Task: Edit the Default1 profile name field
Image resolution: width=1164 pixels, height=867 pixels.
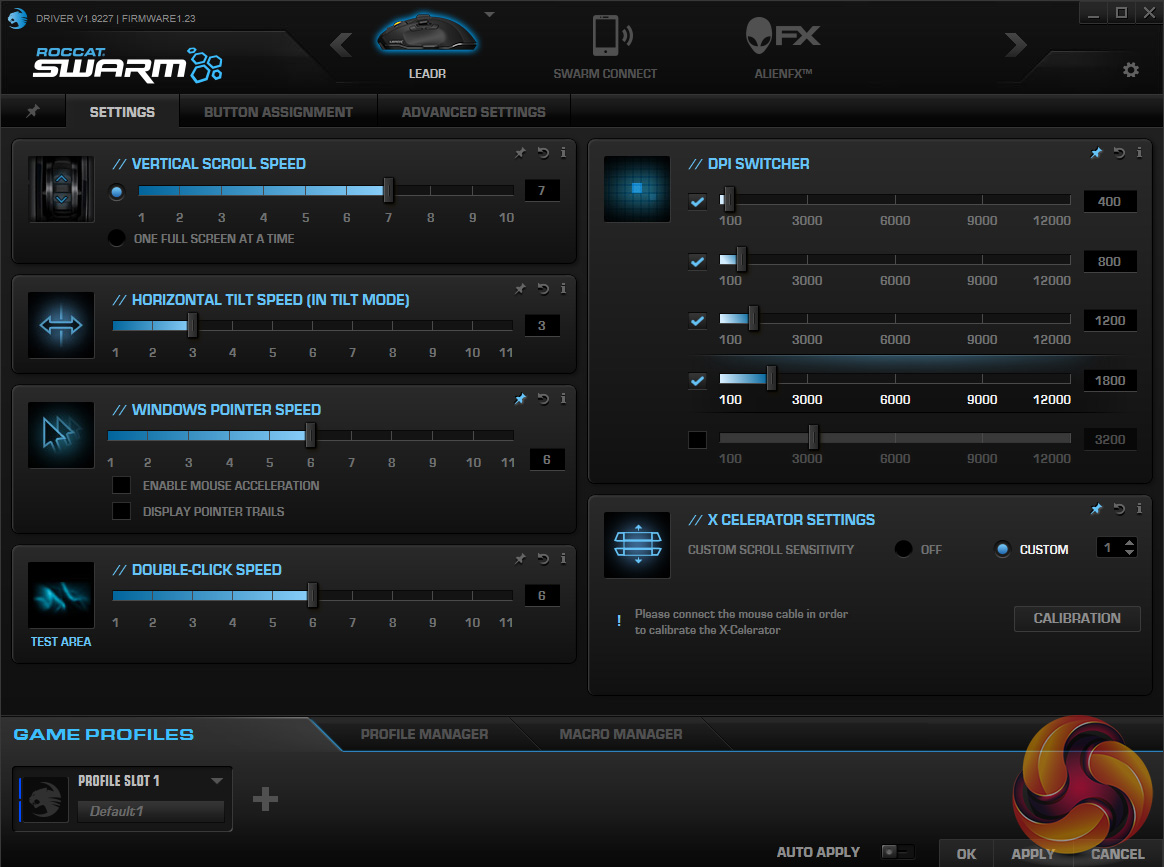Action: click(151, 811)
